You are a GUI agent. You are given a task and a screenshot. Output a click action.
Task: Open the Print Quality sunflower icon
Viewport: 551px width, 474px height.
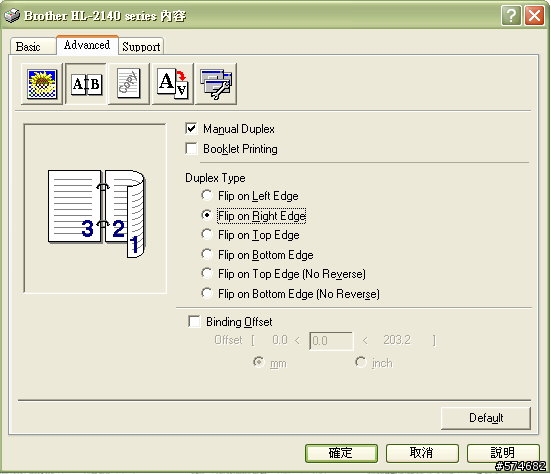tap(42, 84)
